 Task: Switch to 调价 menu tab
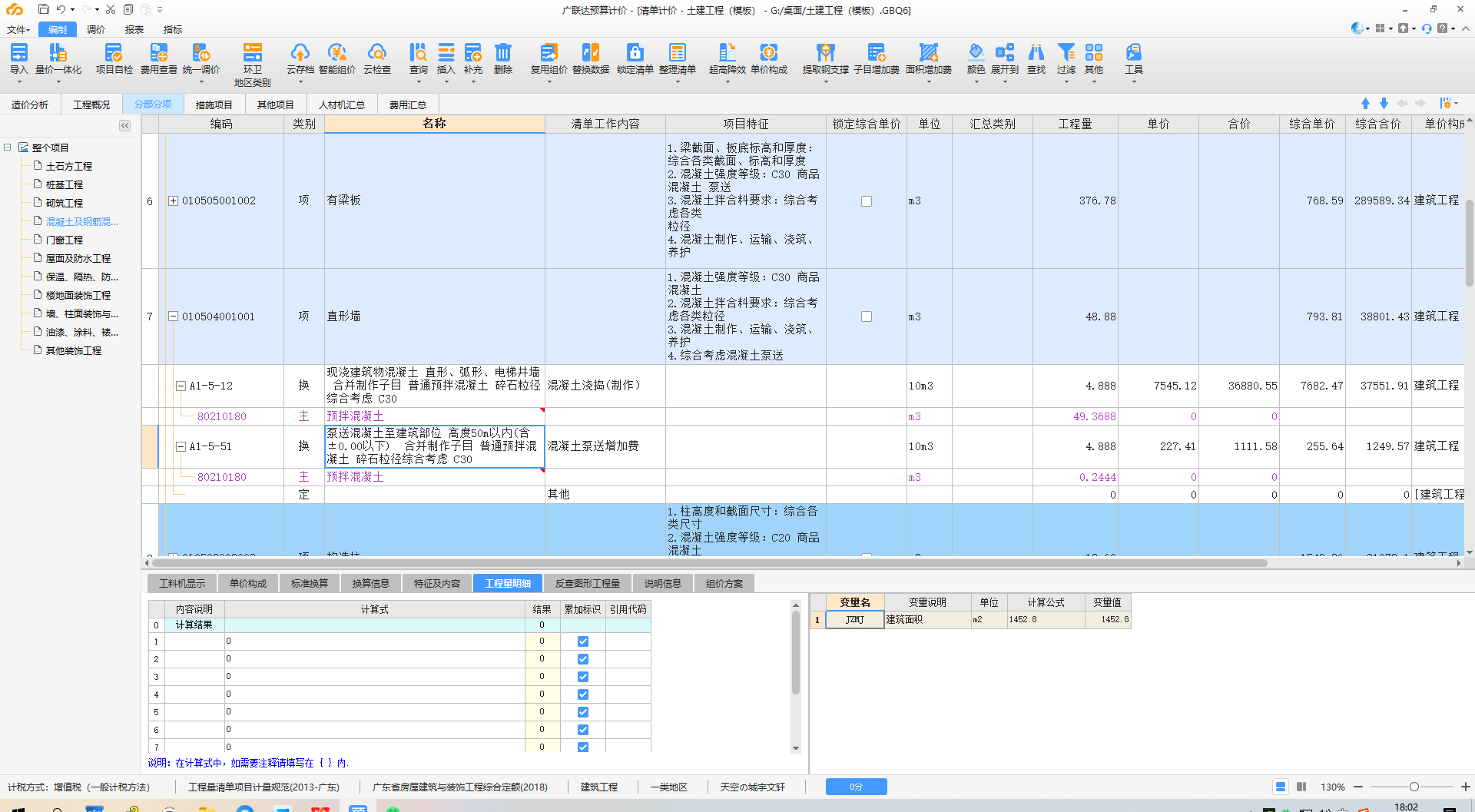(x=96, y=29)
